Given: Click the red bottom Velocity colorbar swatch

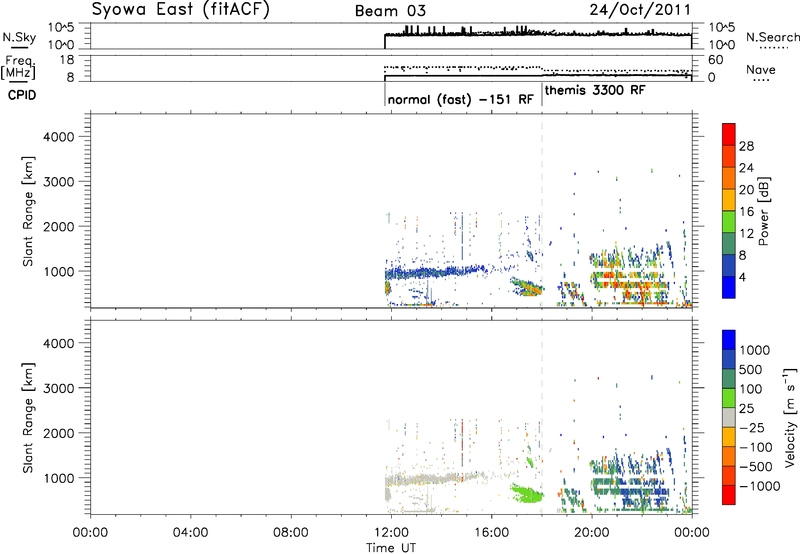Looking at the screenshot, I should pos(729,495).
